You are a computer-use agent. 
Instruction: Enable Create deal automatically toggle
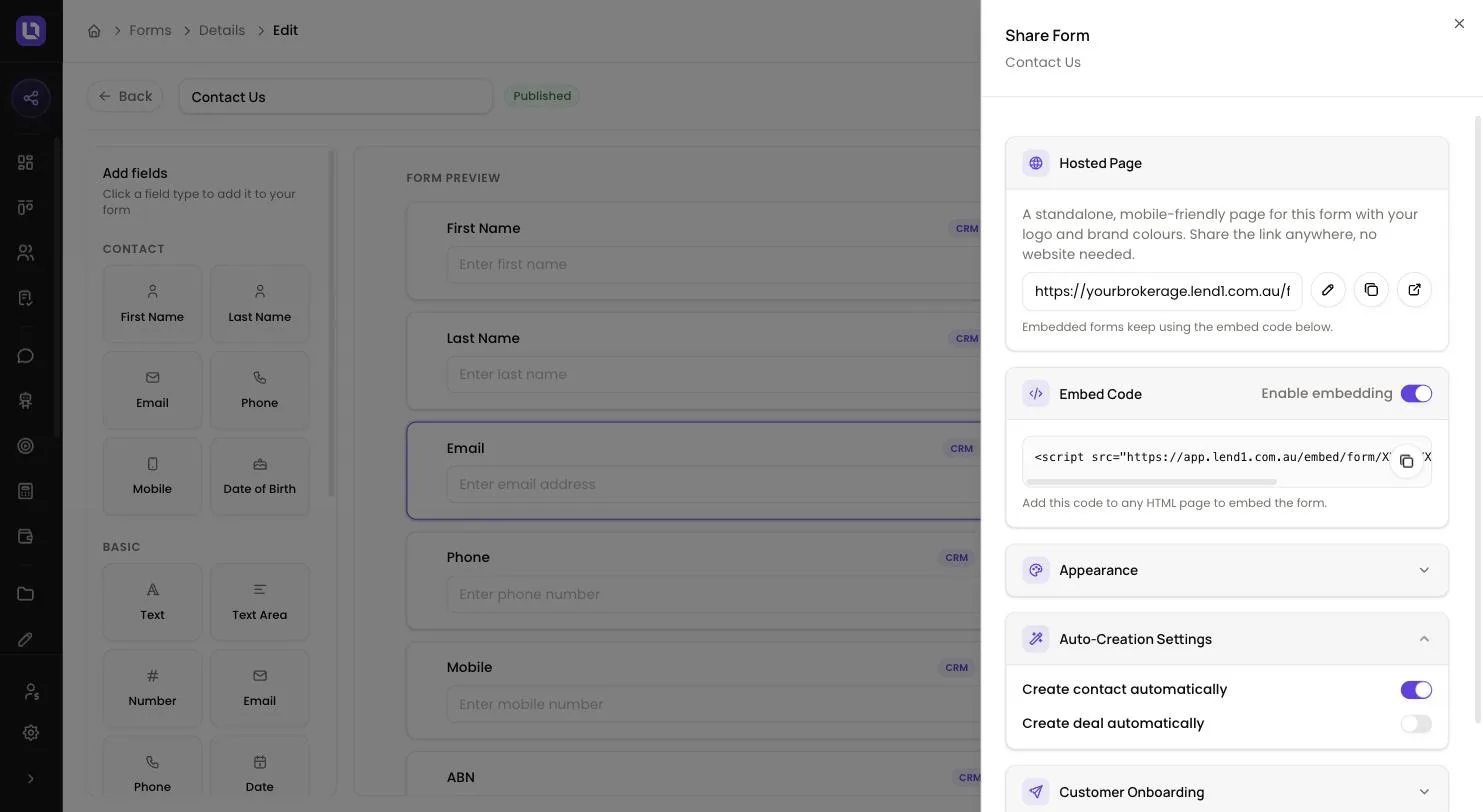(1416, 724)
